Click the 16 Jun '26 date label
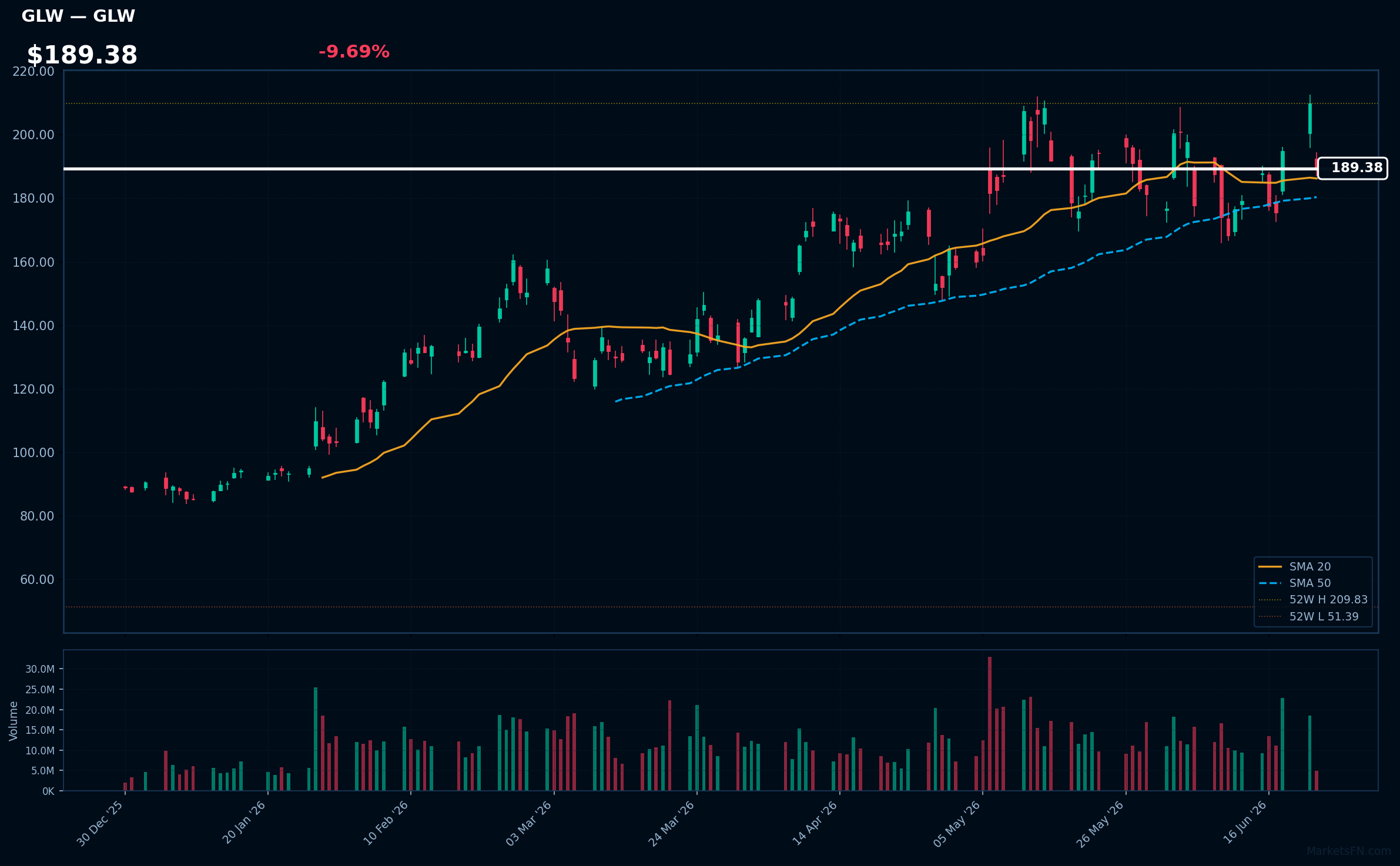 coord(1245,823)
